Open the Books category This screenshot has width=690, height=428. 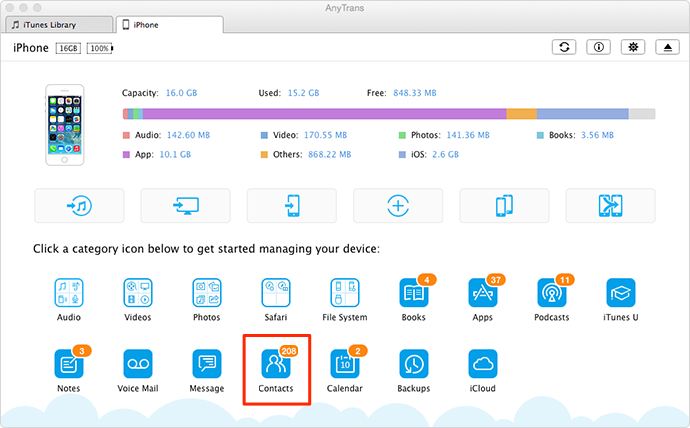[414, 293]
